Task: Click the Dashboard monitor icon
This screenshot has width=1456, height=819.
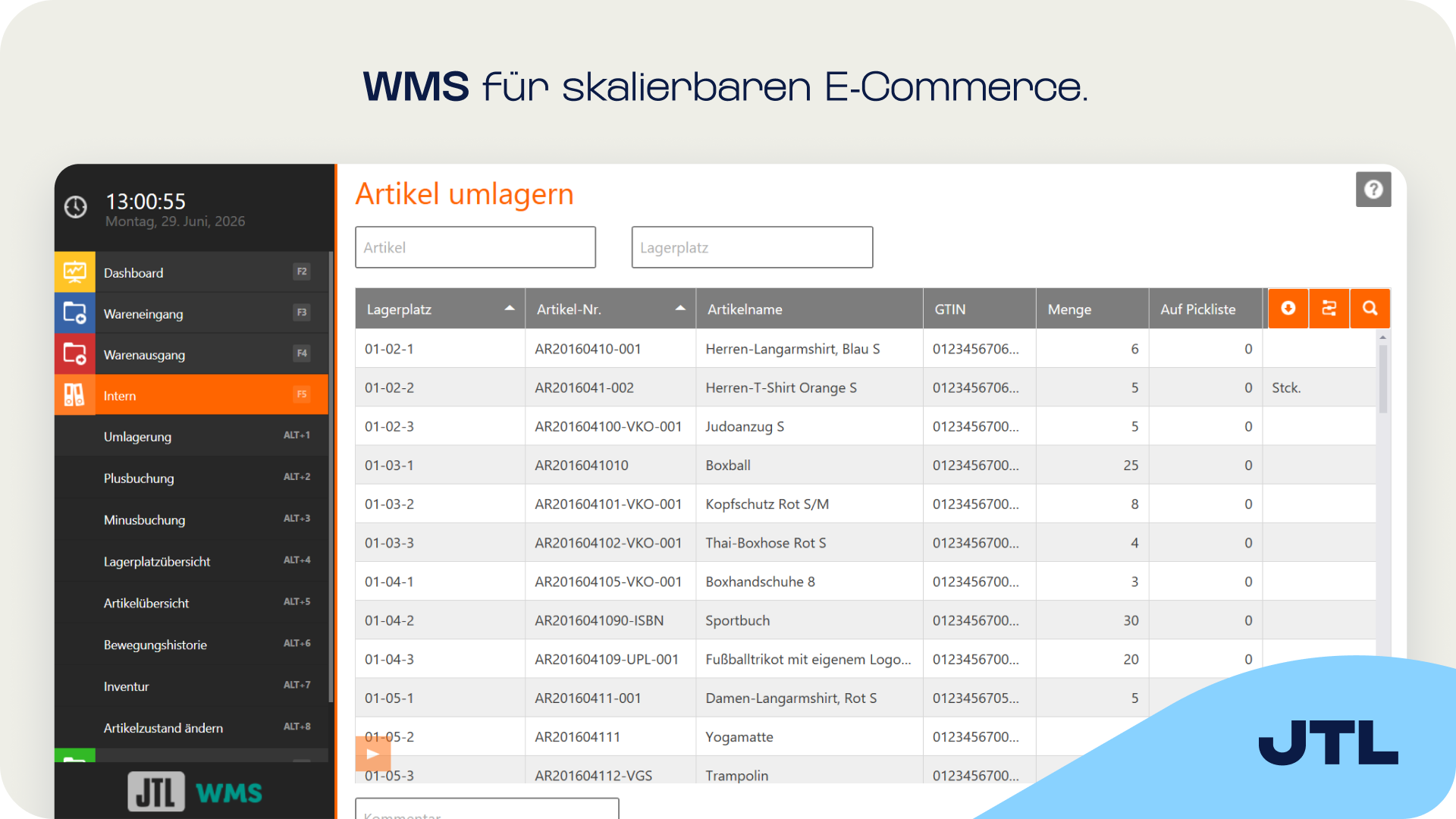Action: [74, 272]
